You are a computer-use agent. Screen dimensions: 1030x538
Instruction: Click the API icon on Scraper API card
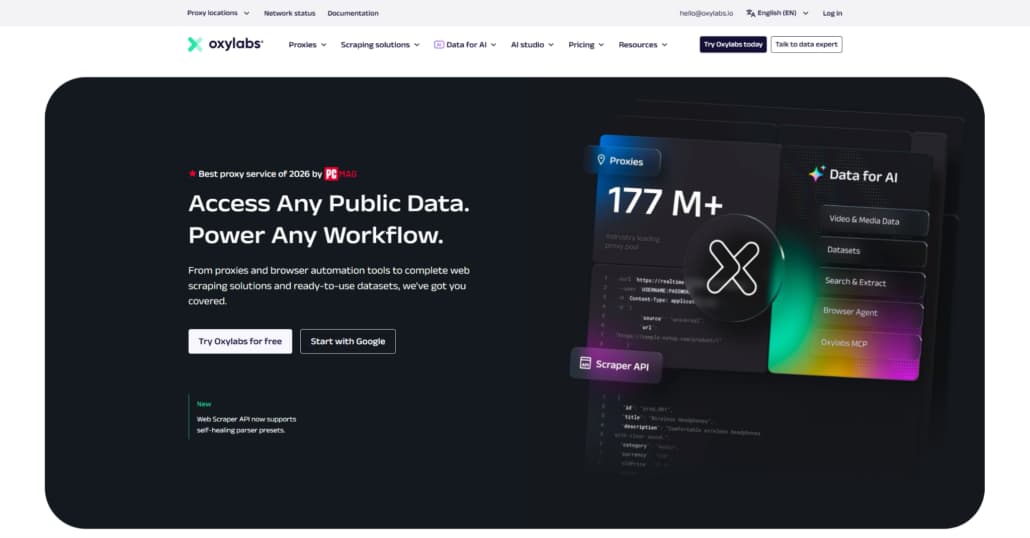coord(585,363)
